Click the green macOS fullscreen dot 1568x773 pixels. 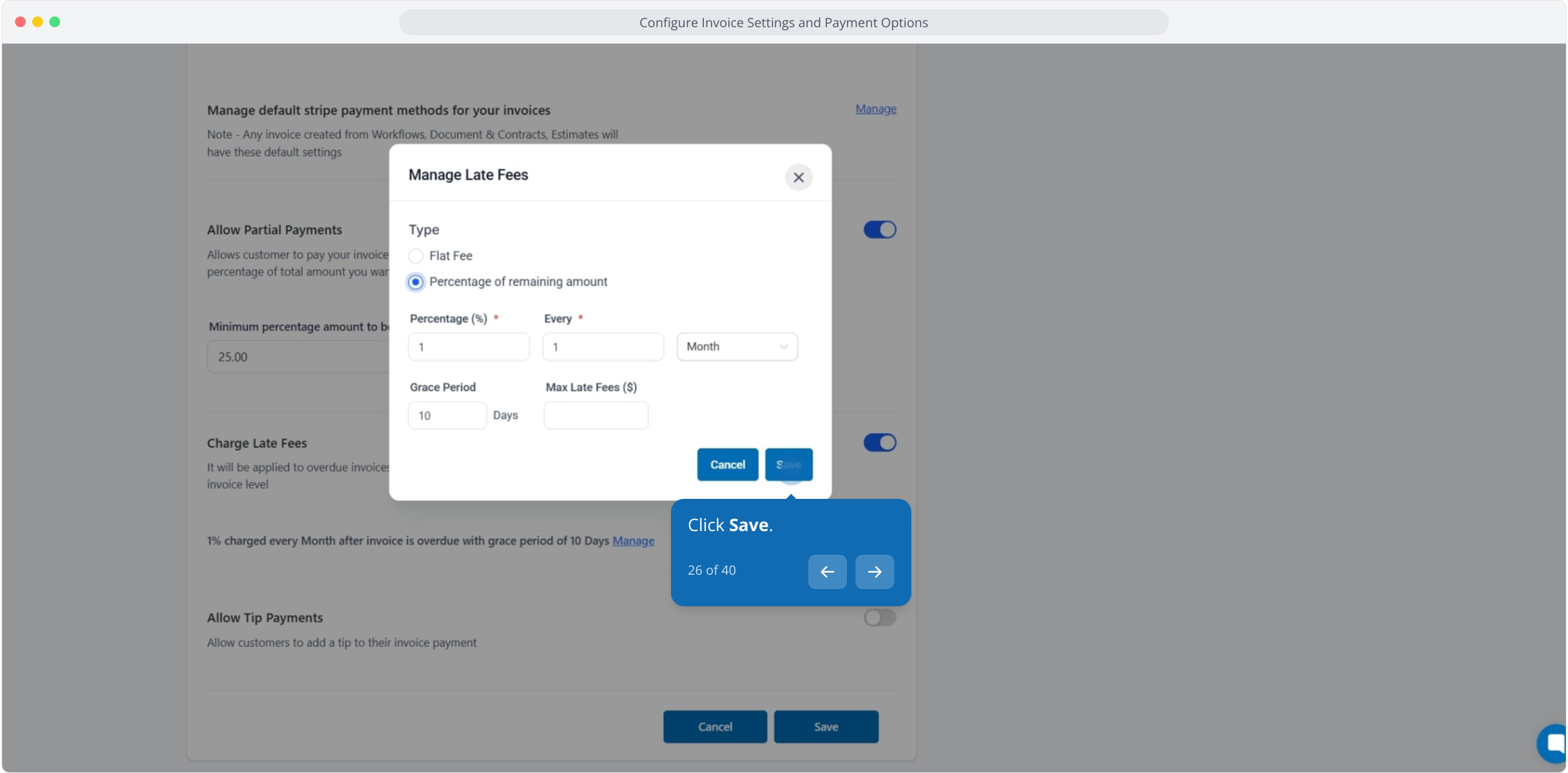54,22
